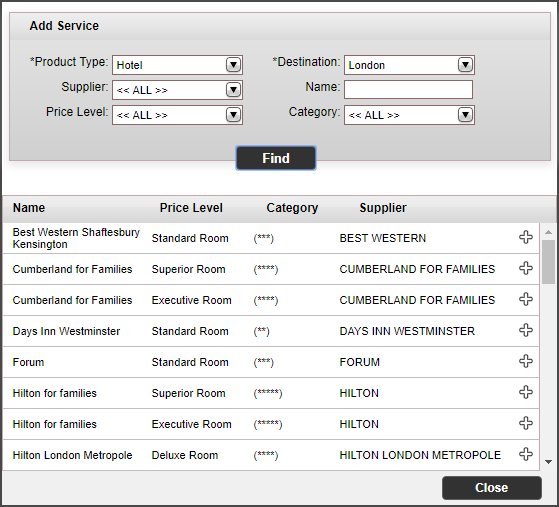Add Hilton for families Superior Room plus icon
Image resolution: width=559 pixels, height=507 pixels.
click(x=526, y=393)
